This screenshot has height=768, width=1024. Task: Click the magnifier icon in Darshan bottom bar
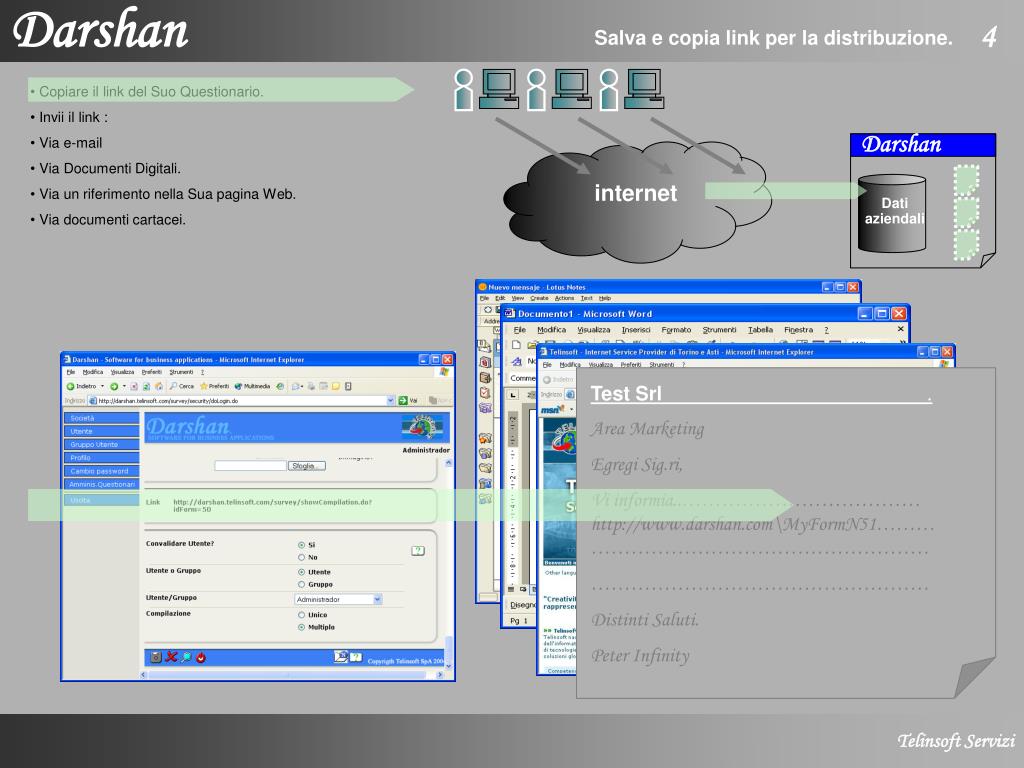pyautogui.click(x=186, y=657)
